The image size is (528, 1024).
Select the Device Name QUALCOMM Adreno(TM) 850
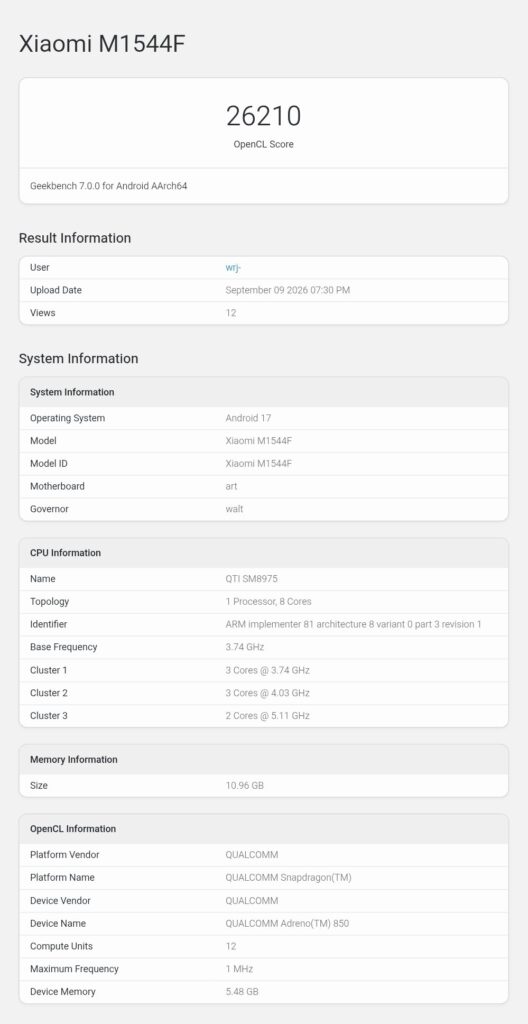(x=289, y=923)
